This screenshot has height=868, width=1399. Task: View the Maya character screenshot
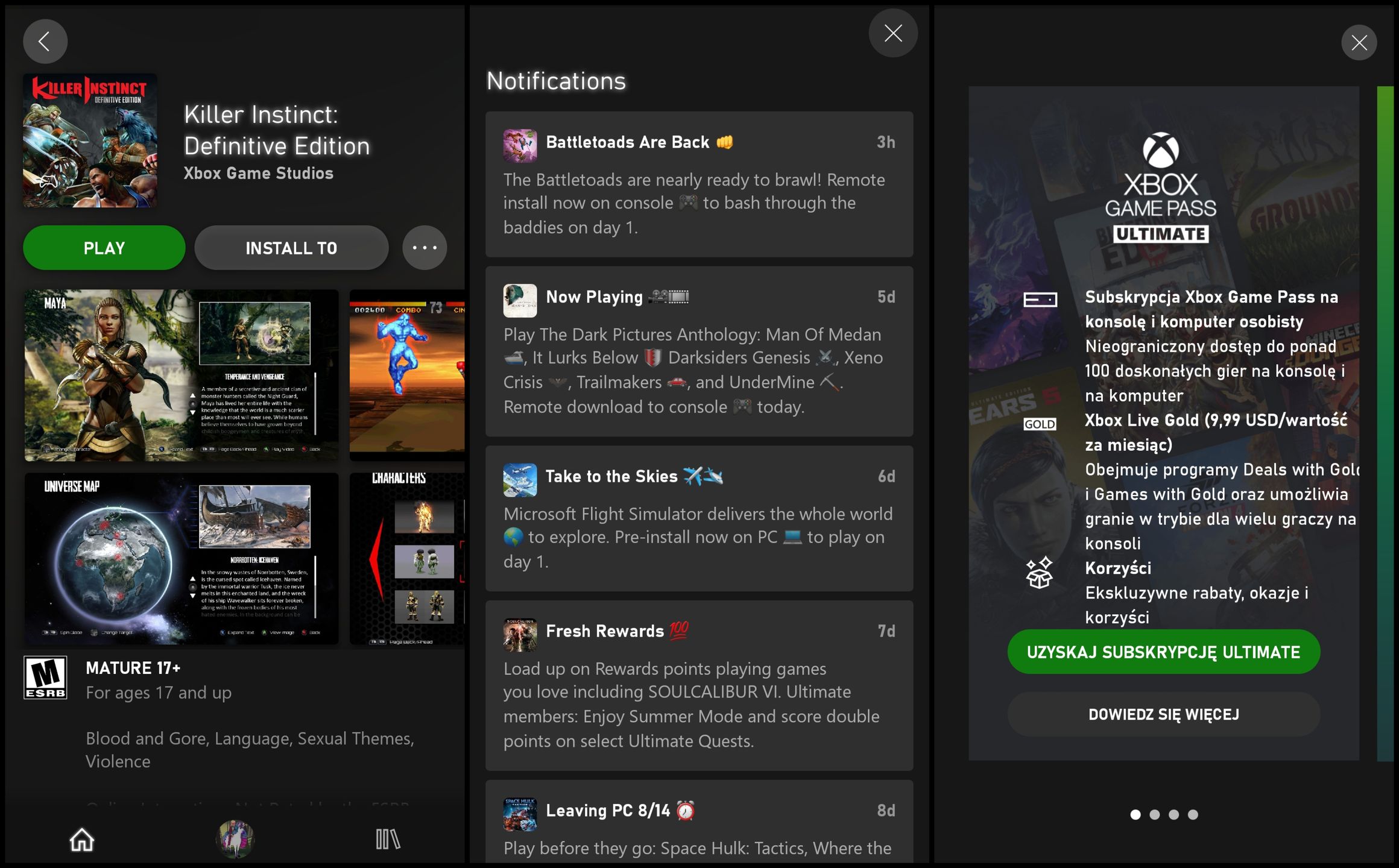click(x=181, y=376)
